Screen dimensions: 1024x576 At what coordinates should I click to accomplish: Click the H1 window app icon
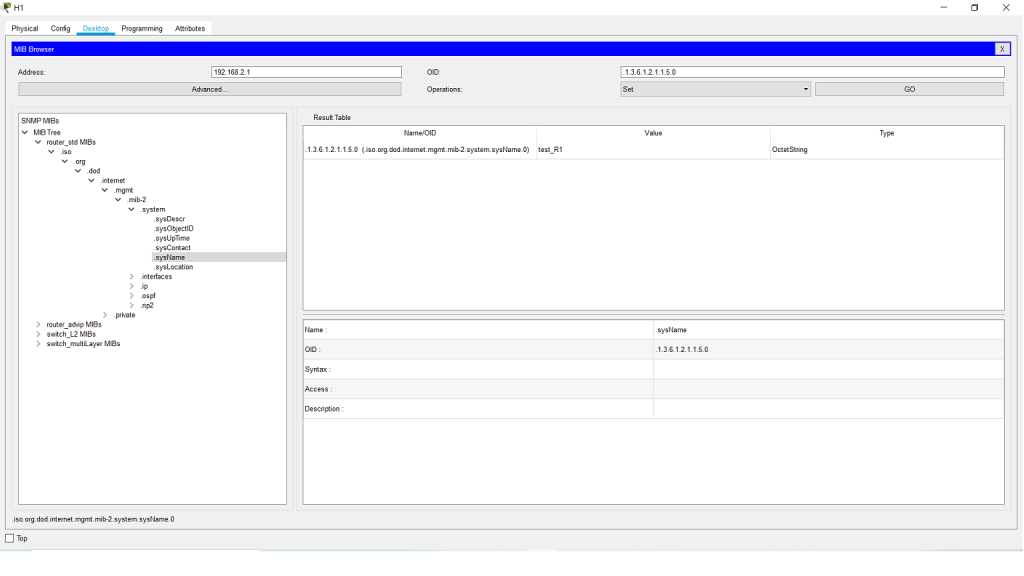click(x=7, y=7)
